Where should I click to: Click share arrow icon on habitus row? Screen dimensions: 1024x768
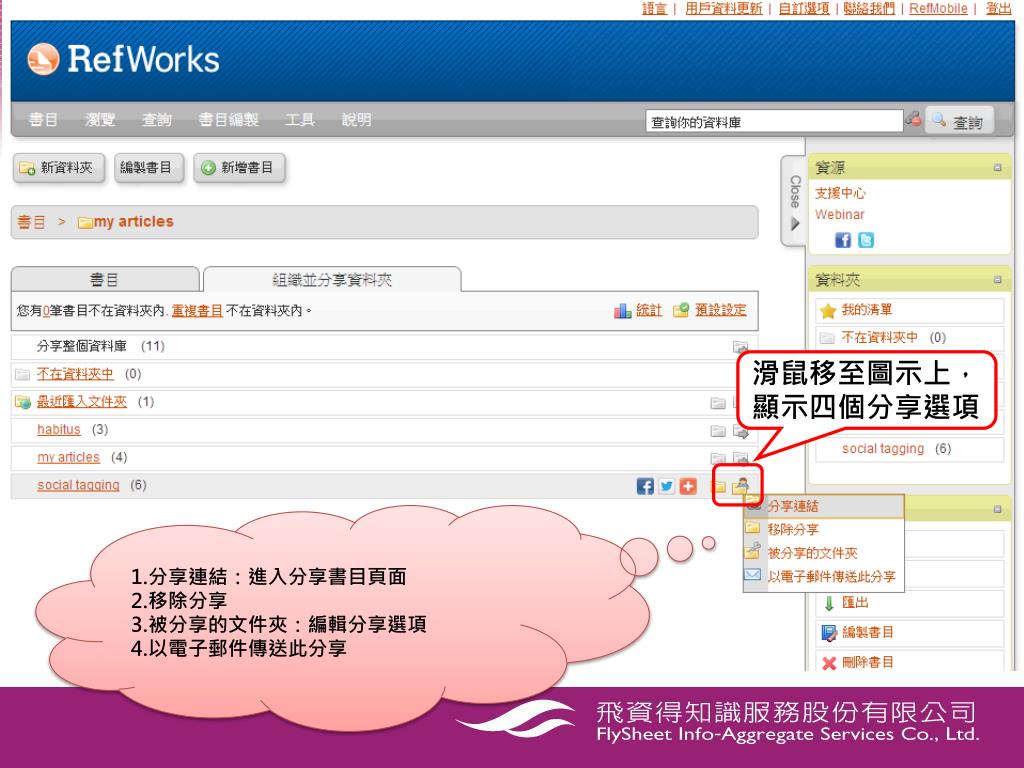[x=741, y=431]
